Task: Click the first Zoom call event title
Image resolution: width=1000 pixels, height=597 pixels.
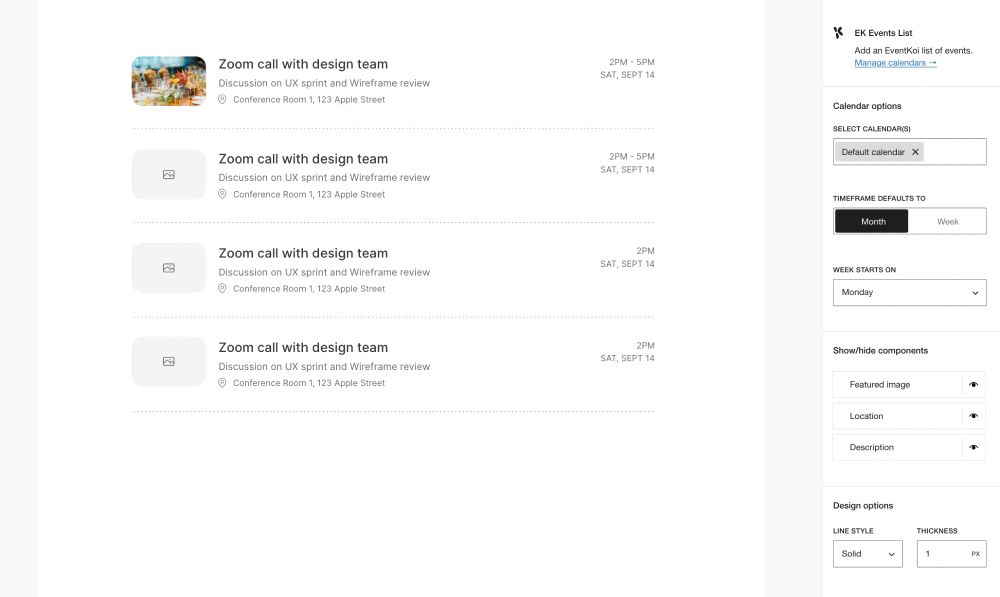Action: click(x=303, y=63)
